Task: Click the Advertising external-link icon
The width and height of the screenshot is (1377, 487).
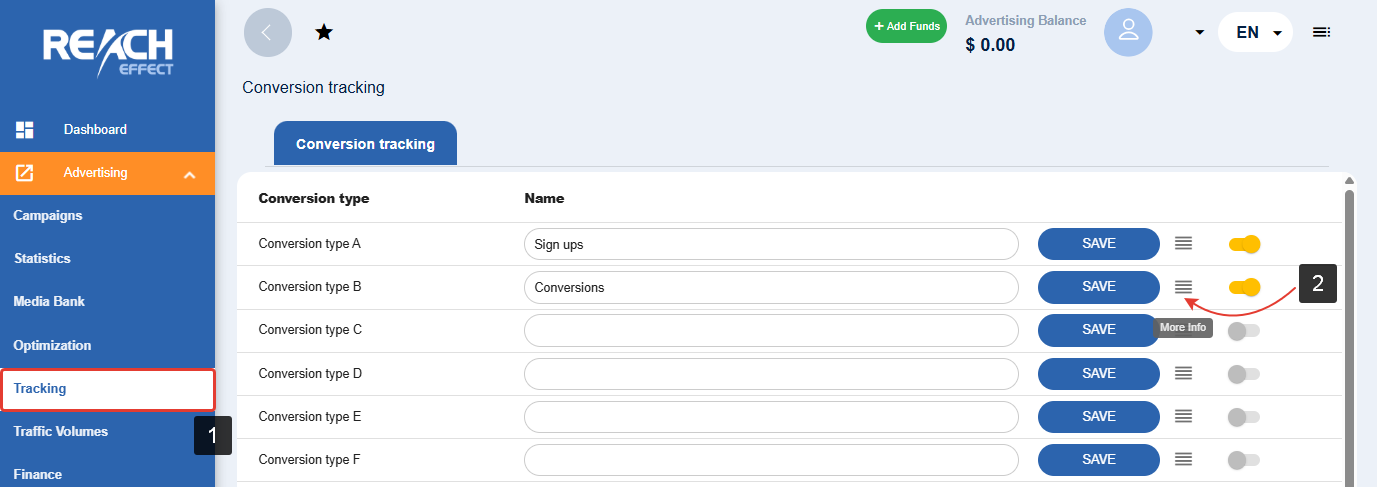Action: [25, 173]
